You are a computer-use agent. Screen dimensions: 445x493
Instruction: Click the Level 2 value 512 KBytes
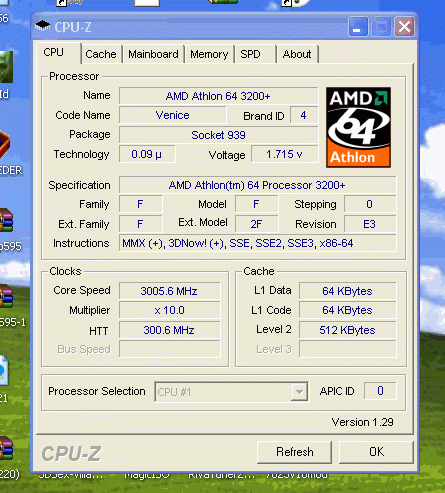click(x=347, y=330)
